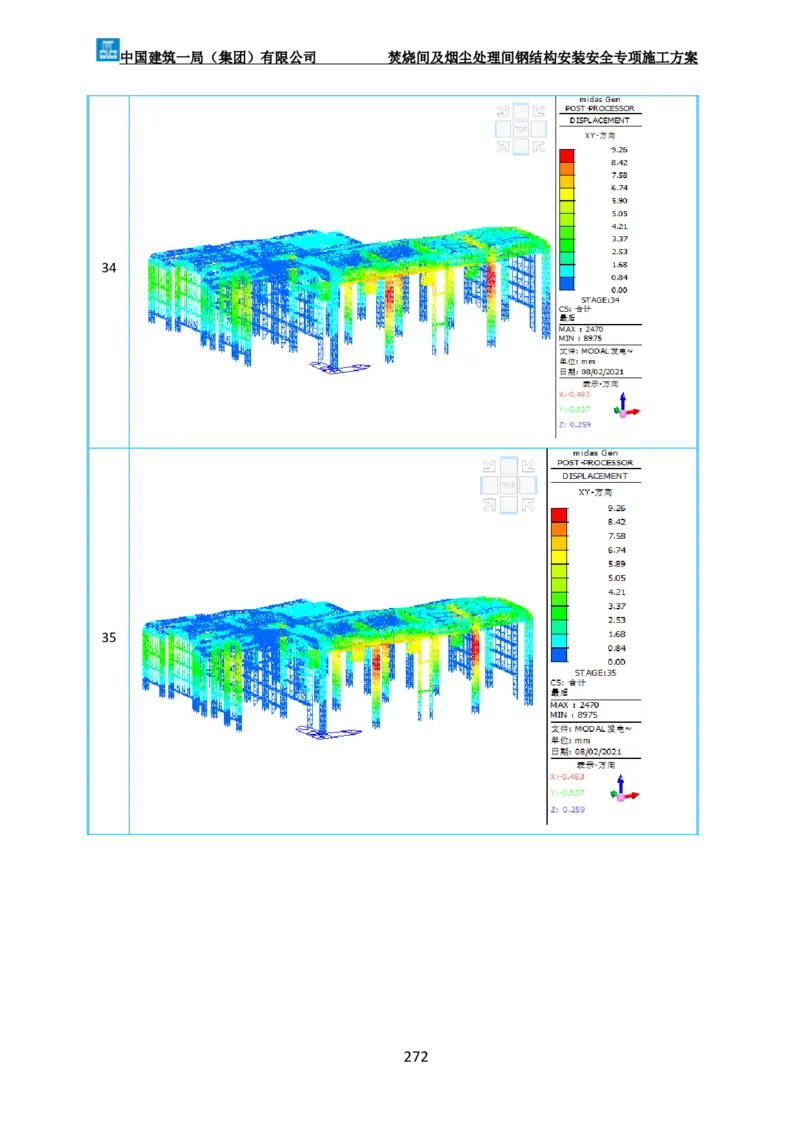Click bottom-left diagonal arrow in upper view cube
The height and width of the screenshot is (1132, 800).
pos(503,147)
